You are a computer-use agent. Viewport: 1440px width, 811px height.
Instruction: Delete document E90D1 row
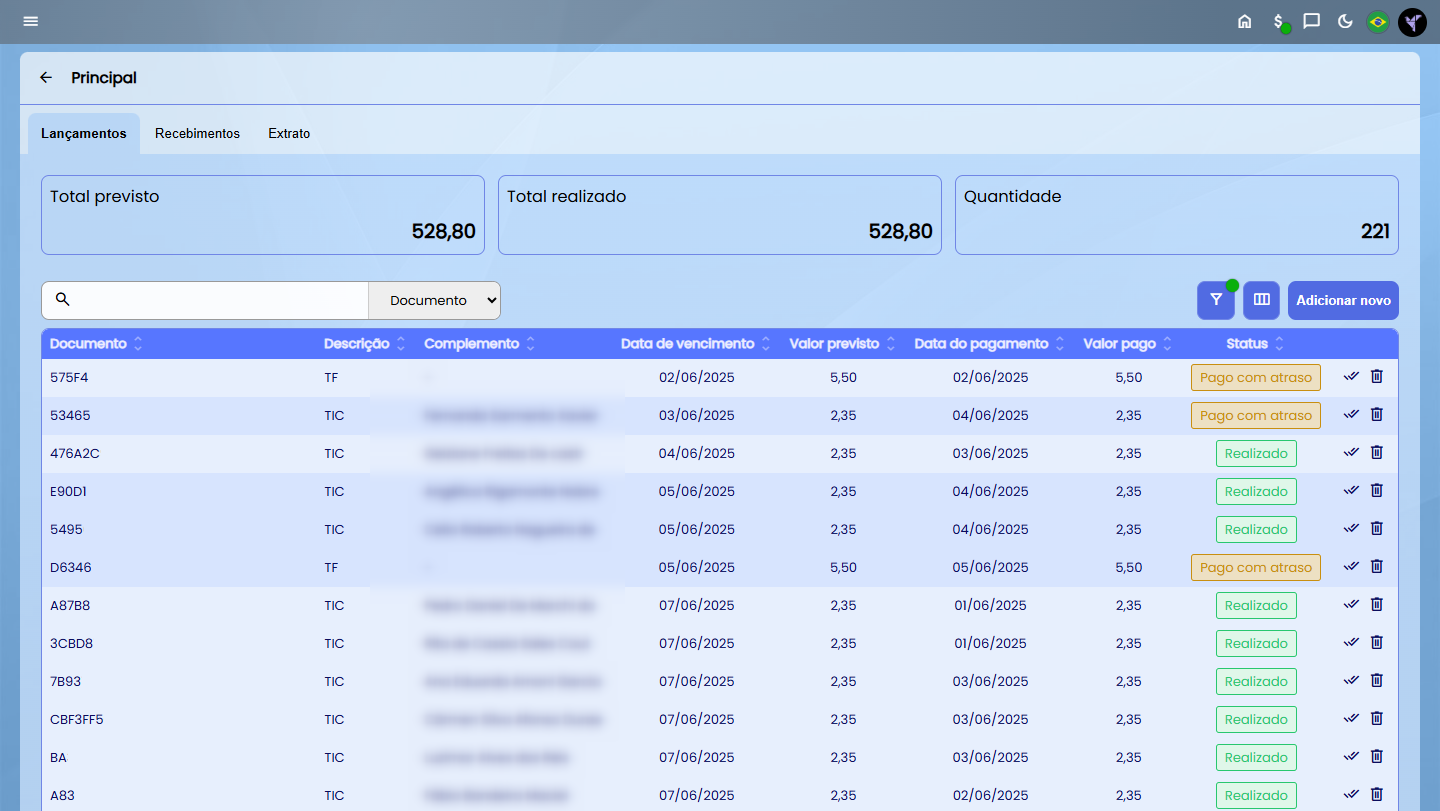(1377, 490)
